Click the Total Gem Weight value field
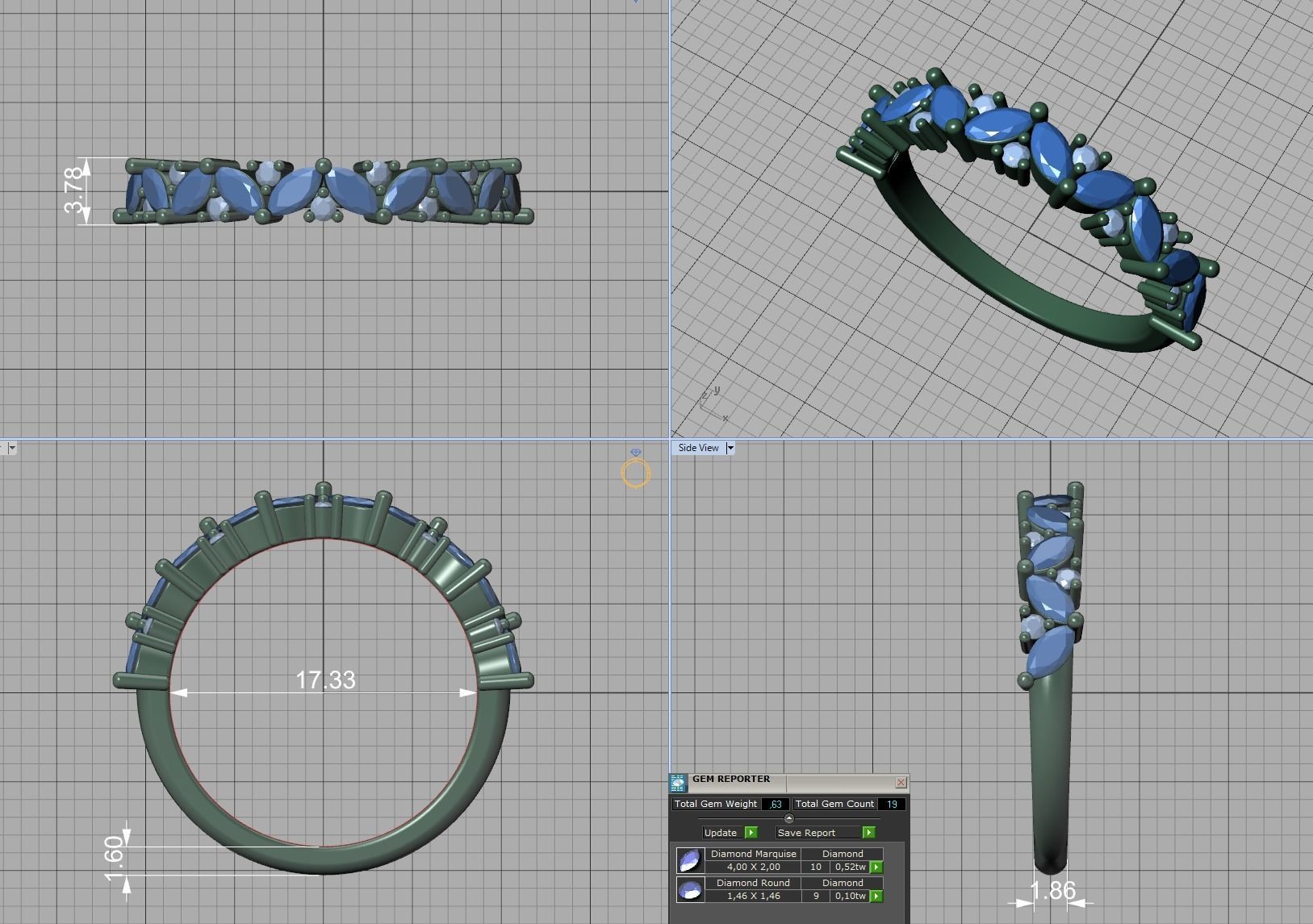 pos(776,804)
